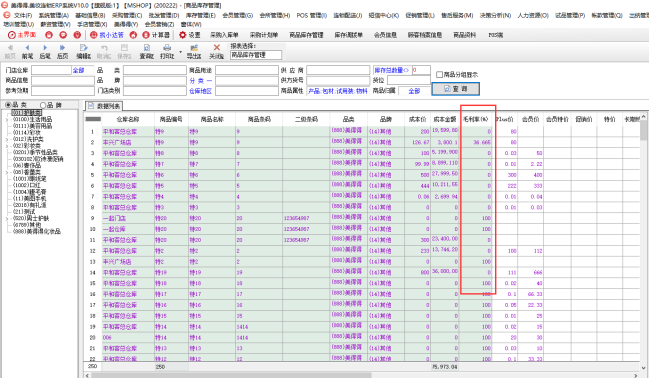Click the 查询 search document icon in toolbar
This screenshot has height=378, width=650.
(x=147, y=48)
